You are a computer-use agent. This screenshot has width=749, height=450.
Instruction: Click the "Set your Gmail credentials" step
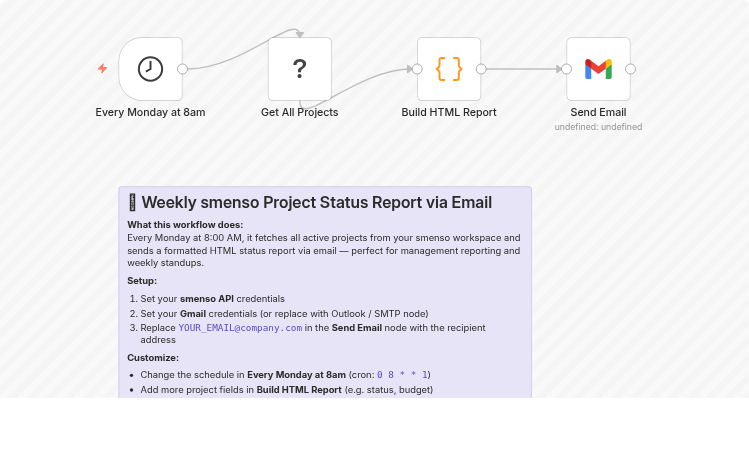(x=284, y=314)
